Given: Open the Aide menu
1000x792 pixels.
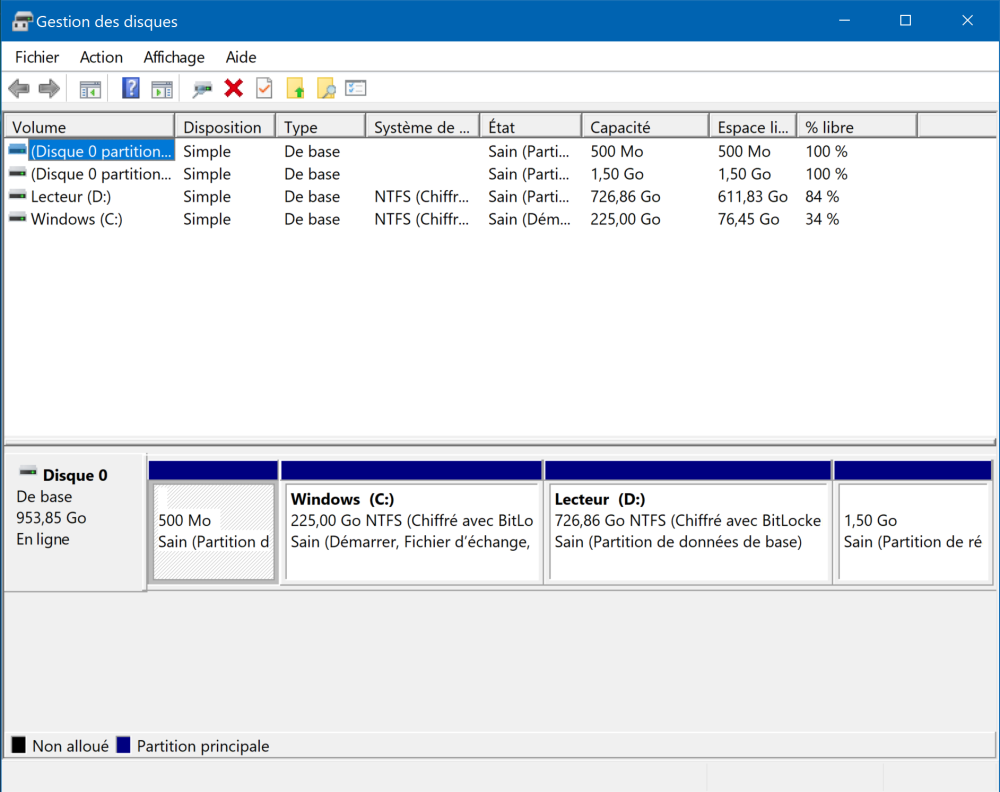Looking at the screenshot, I should tap(241, 57).
